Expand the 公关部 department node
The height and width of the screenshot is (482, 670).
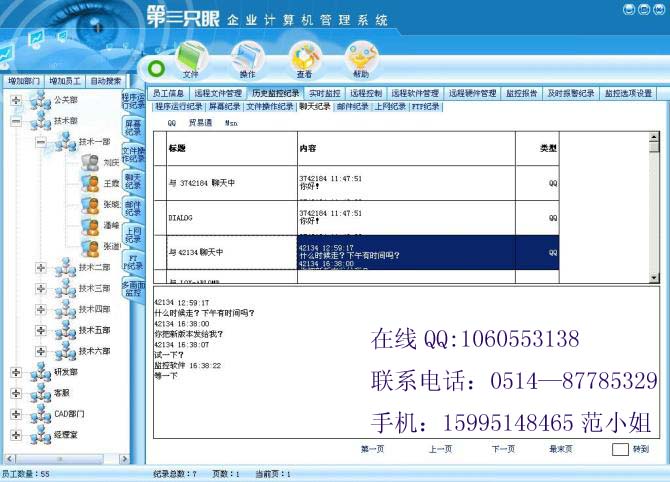point(16,100)
